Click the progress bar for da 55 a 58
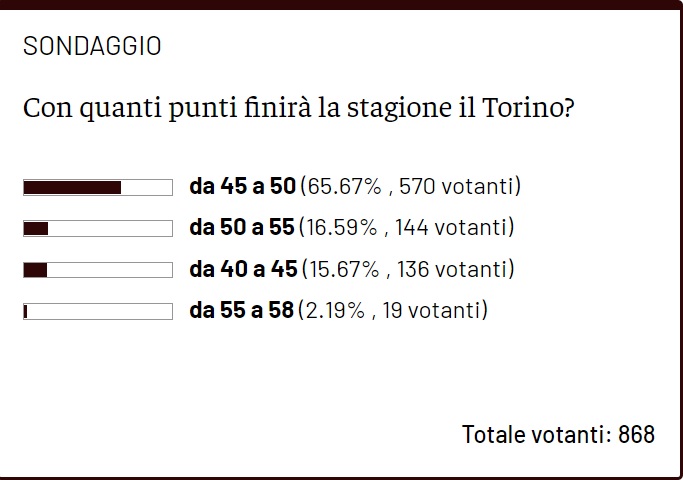The image size is (683, 480). click(x=98, y=311)
